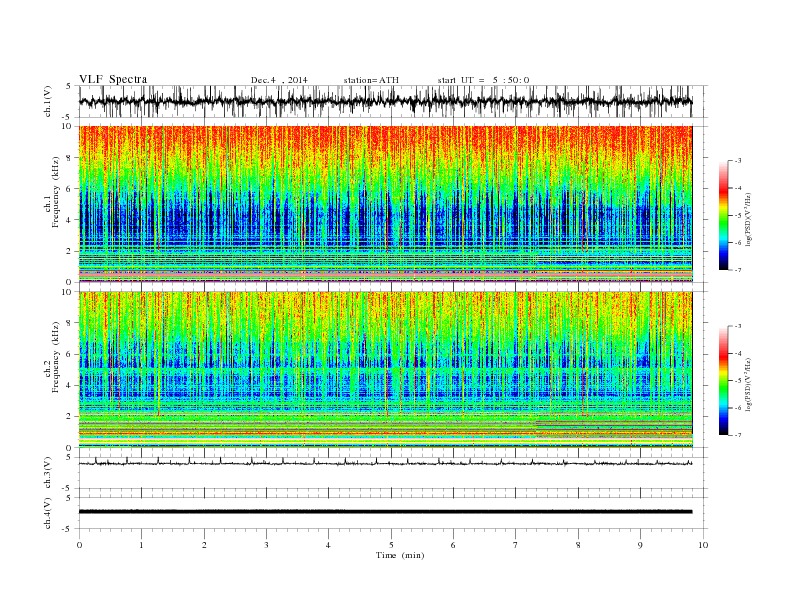The width and height of the screenshot is (792, 612).
Task: Click the "10" tick on the time axis
Action: click(x=703, y=545)
